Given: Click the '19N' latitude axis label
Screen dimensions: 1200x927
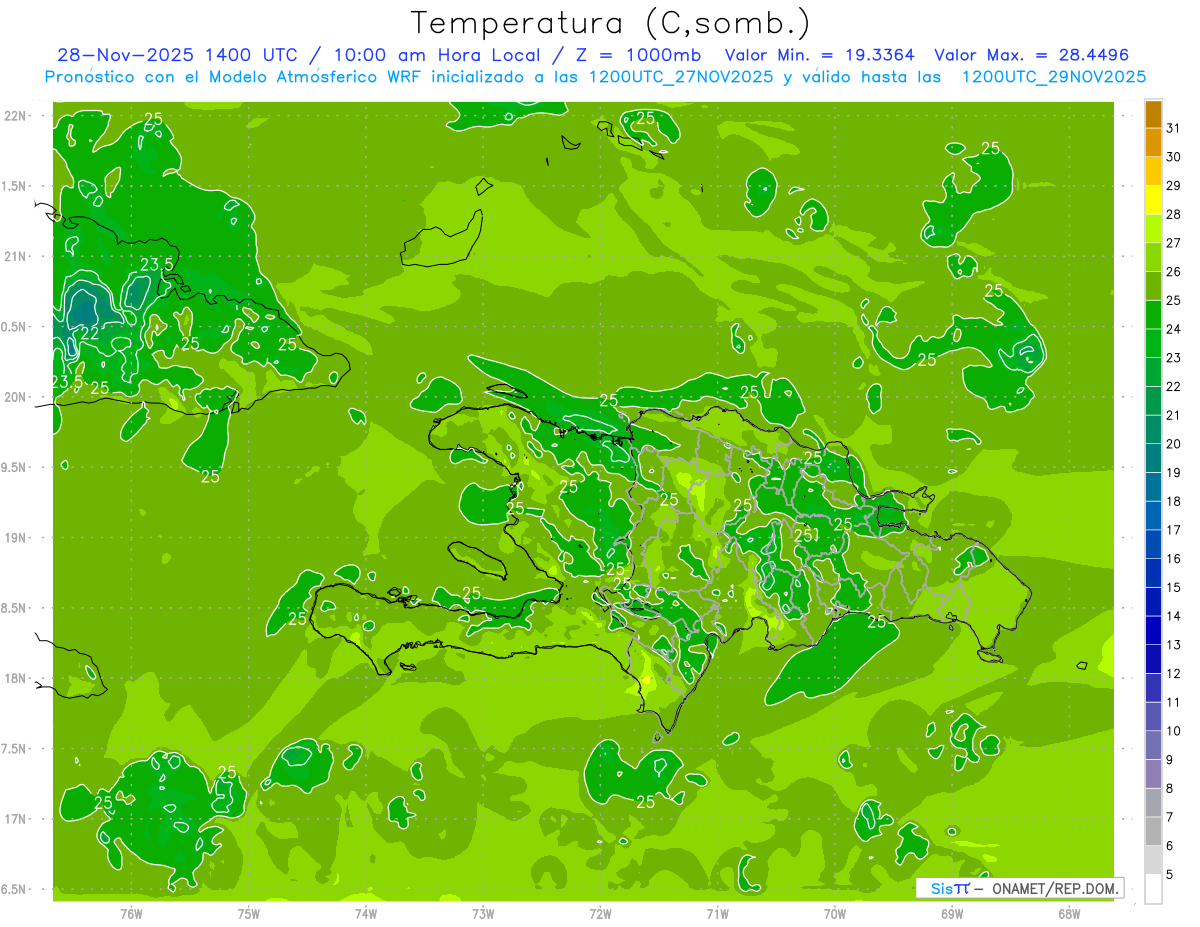Looking at the screenshot, I should 15,538.
